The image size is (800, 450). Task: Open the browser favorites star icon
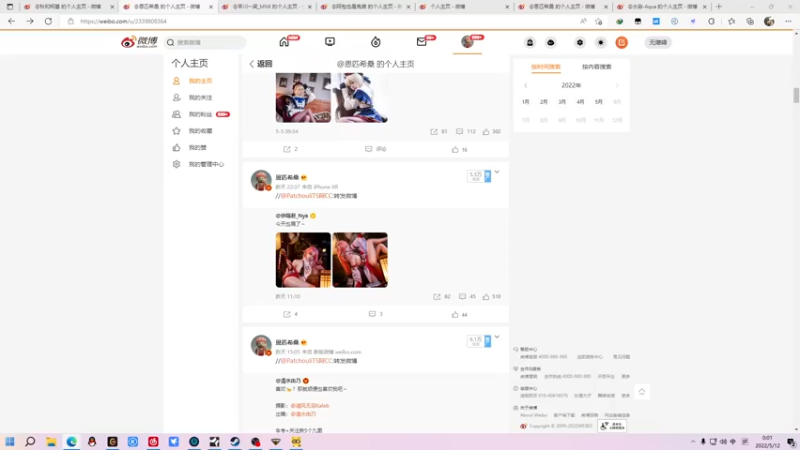(732, 21)
